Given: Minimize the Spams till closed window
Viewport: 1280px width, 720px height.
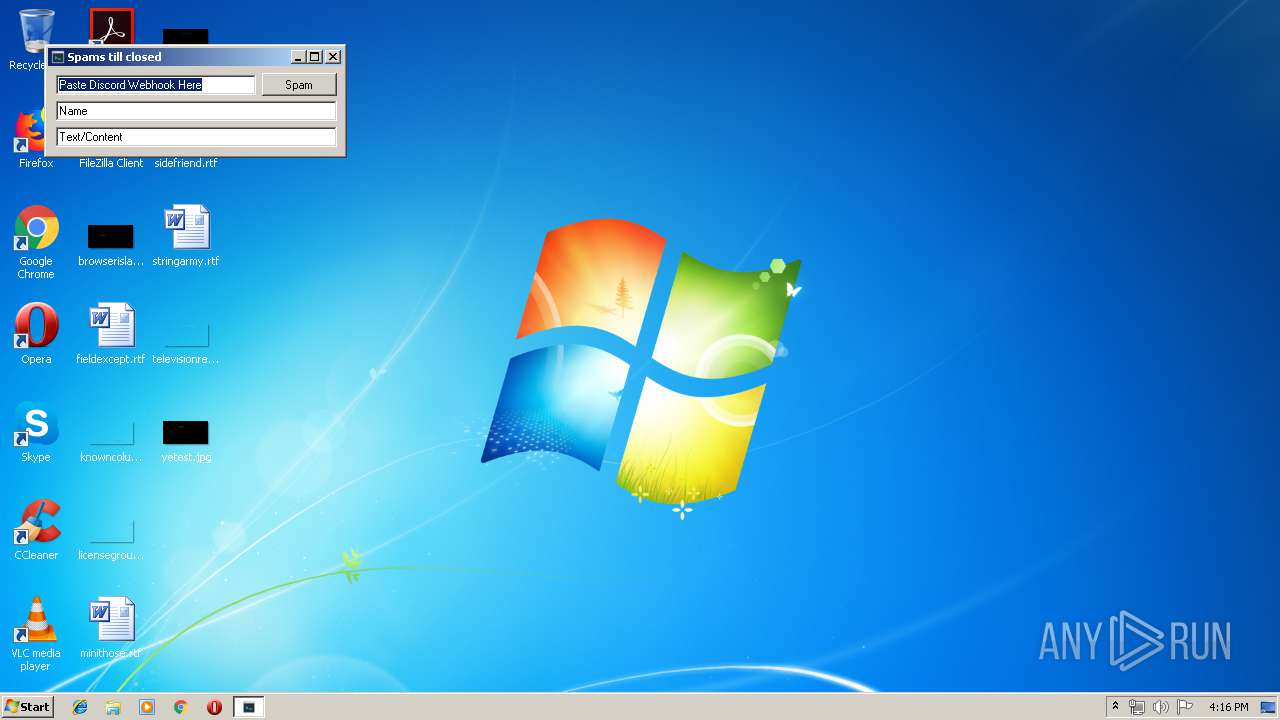Looking at the screenshot, I should point(298,57).
